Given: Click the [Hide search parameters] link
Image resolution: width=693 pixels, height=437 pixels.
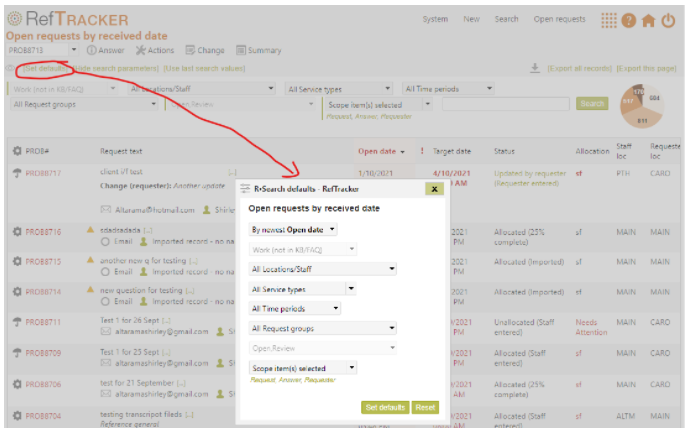Looking at the screenshot, I should coord(116,68).
